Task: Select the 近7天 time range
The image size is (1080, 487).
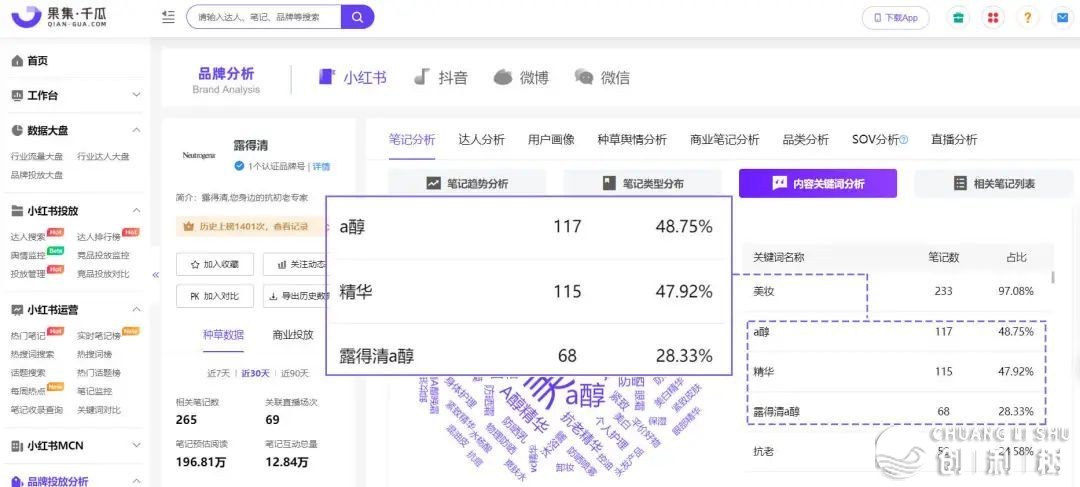Action: [x=218, y=373]
